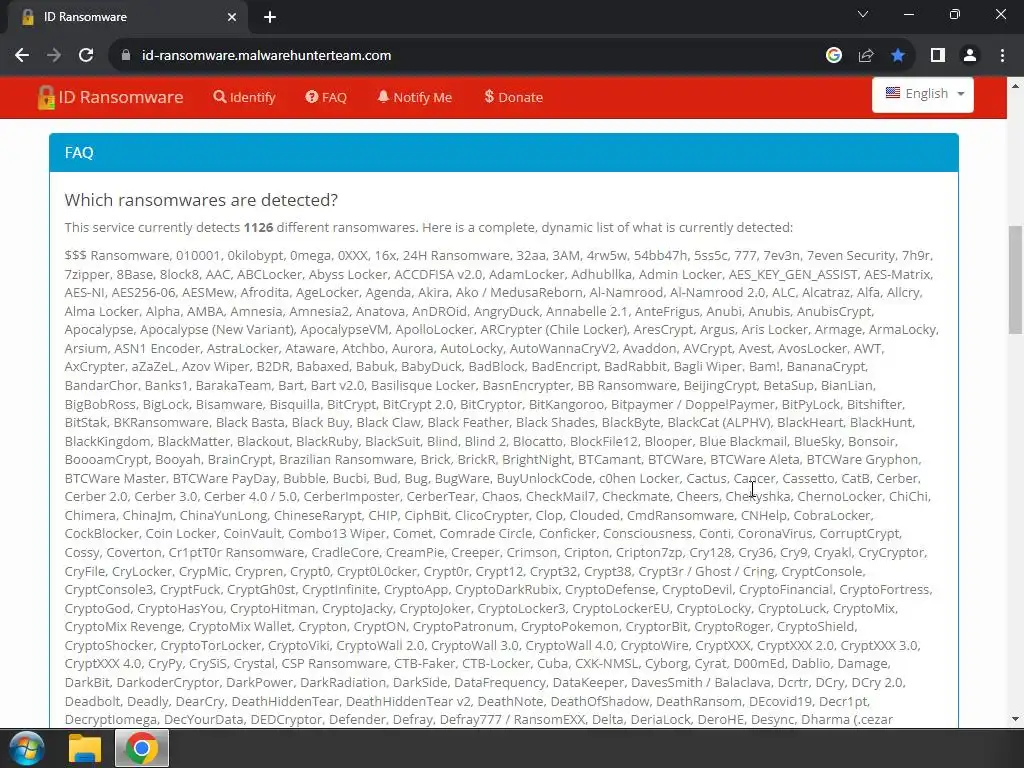
Task: Expand the English language dropdown
Action: click(x=923, y=94)
